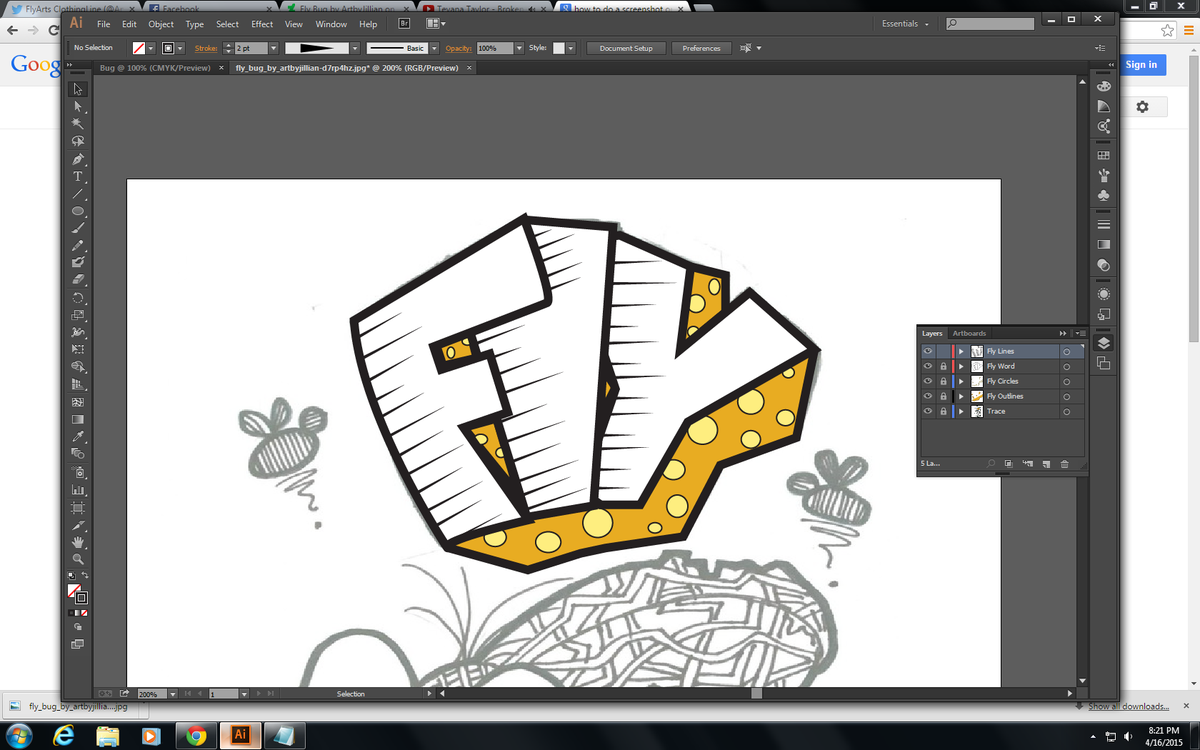The image size is (1200, 750).
Task: Unlock the Fly Word layer
Action: click(x=943, y=367)
